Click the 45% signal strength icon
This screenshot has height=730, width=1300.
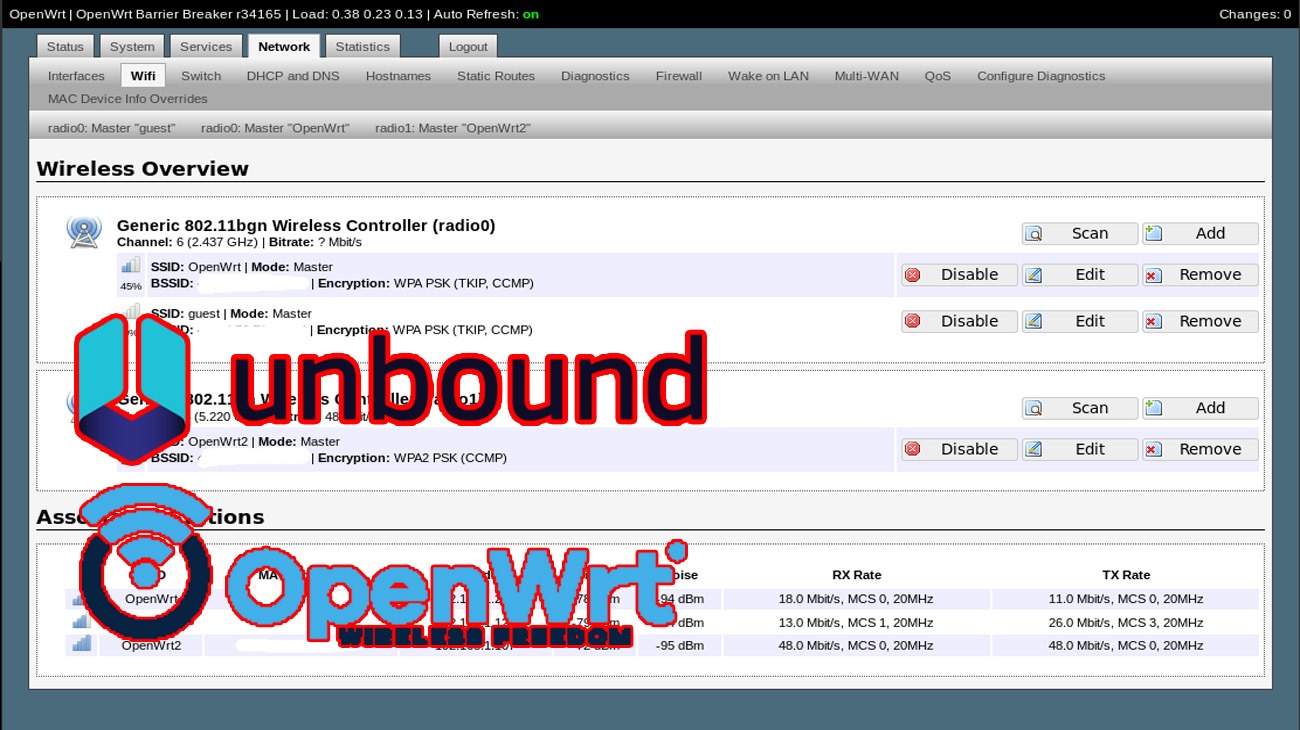[131, 266]
